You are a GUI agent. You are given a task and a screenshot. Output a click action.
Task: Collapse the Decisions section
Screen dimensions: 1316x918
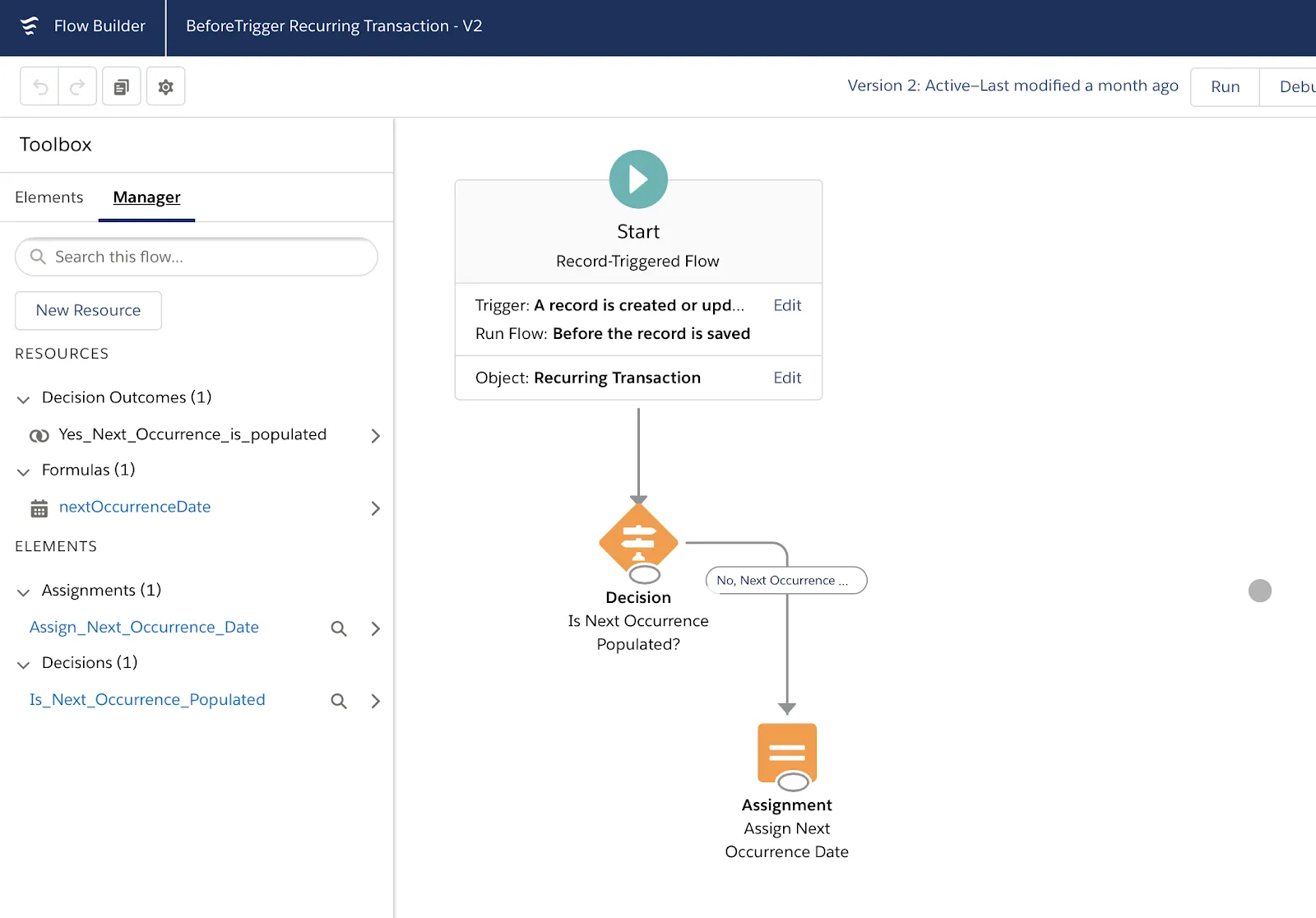(24, 665)
